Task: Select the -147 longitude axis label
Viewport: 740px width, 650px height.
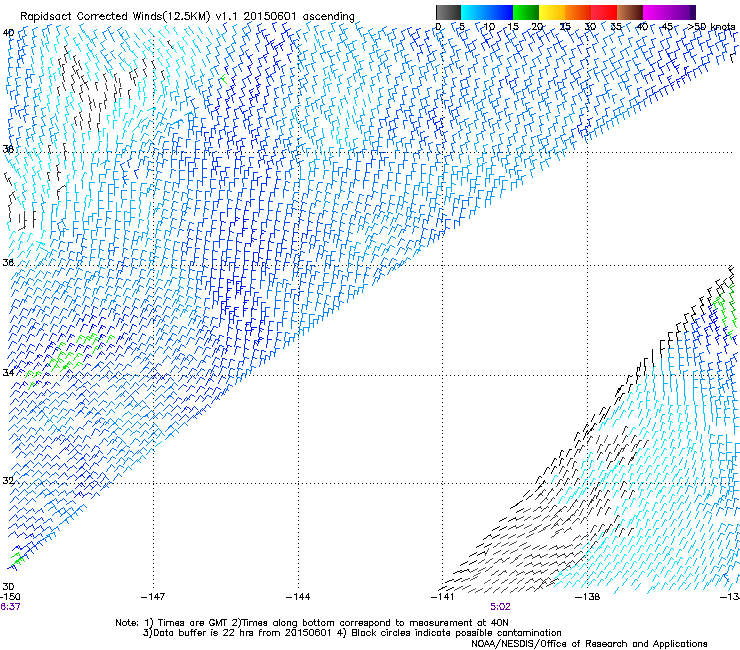Action: (x=153, y=597)
